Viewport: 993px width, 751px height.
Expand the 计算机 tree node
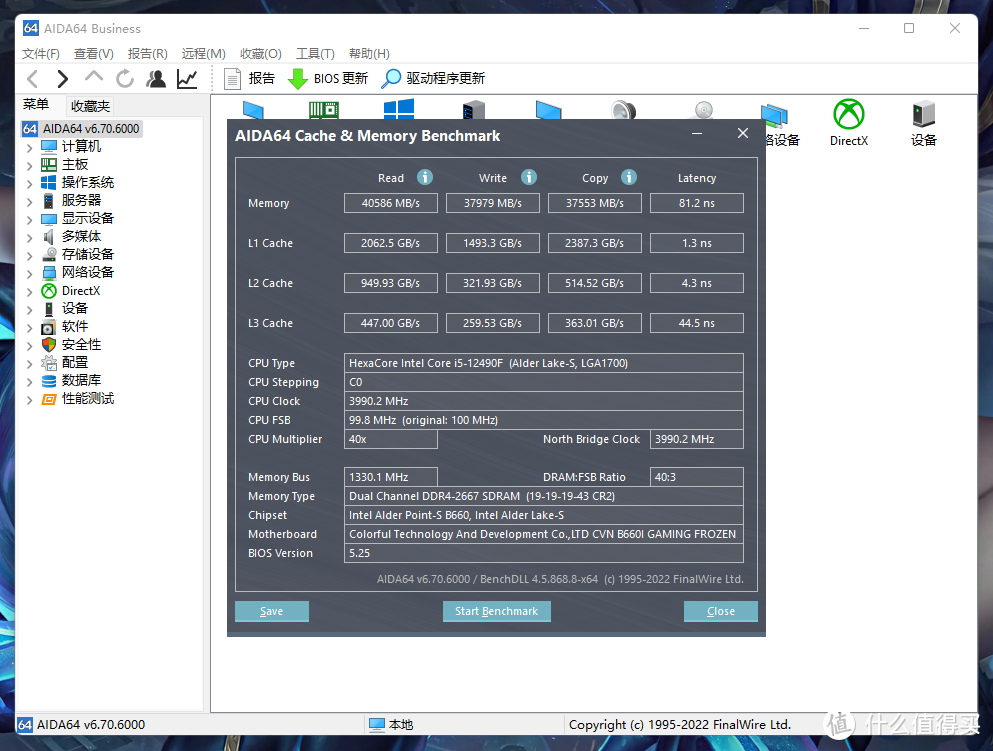point(29,147)
